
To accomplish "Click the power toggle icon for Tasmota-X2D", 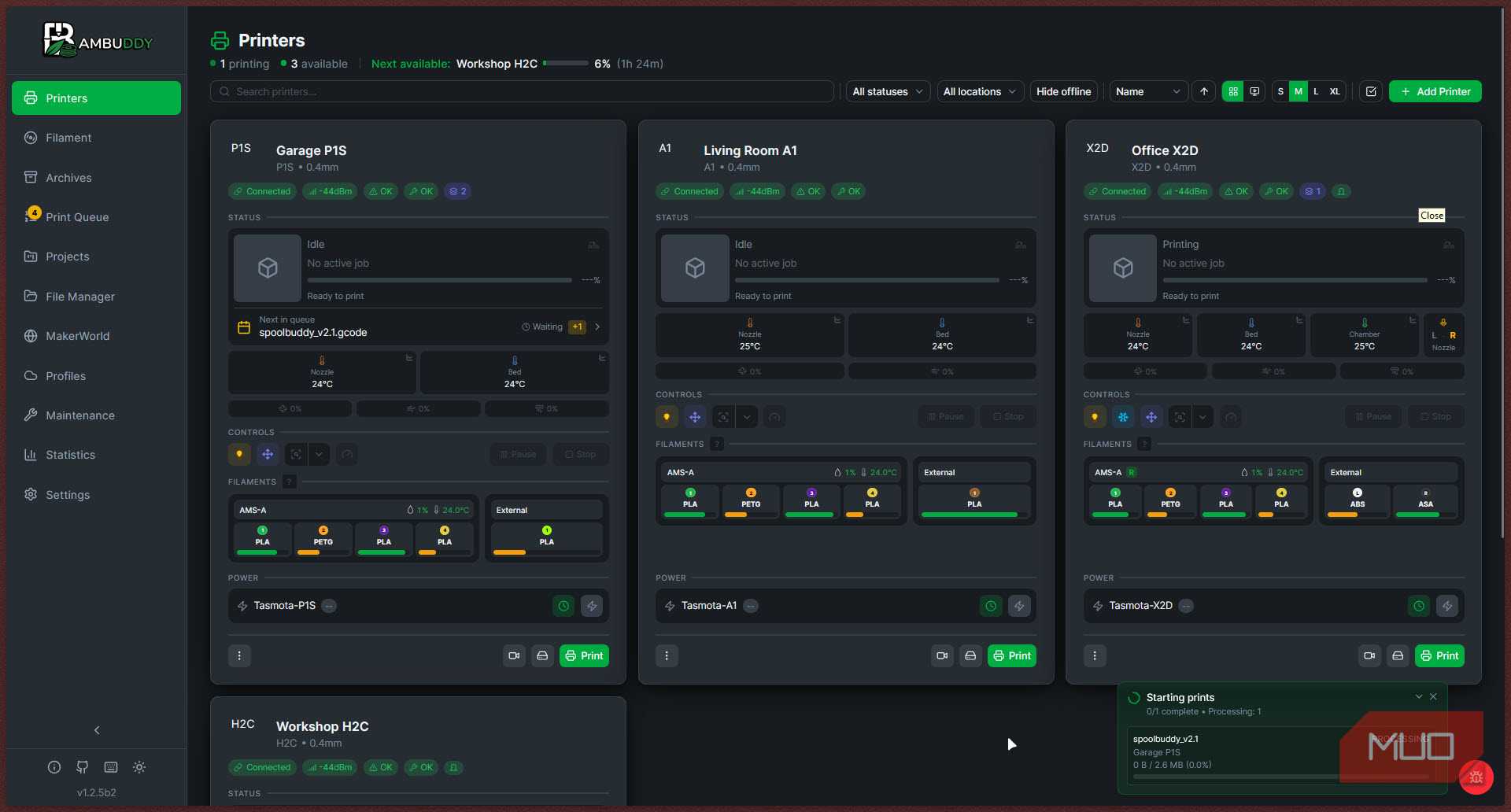I will (x=1446, y=606).
